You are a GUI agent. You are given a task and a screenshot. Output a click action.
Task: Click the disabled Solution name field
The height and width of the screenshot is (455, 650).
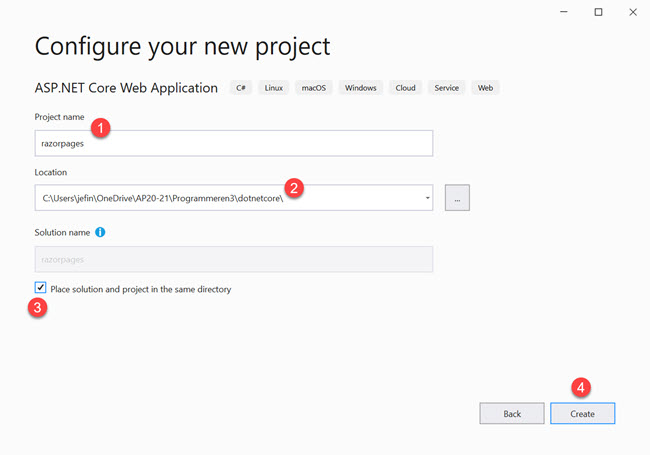234,259
